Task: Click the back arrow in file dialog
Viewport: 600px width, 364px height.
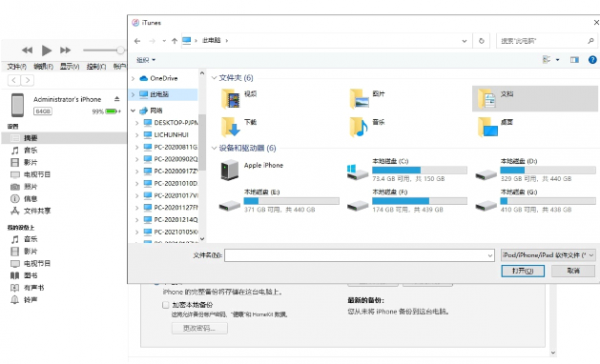Action: coord(137,41)
